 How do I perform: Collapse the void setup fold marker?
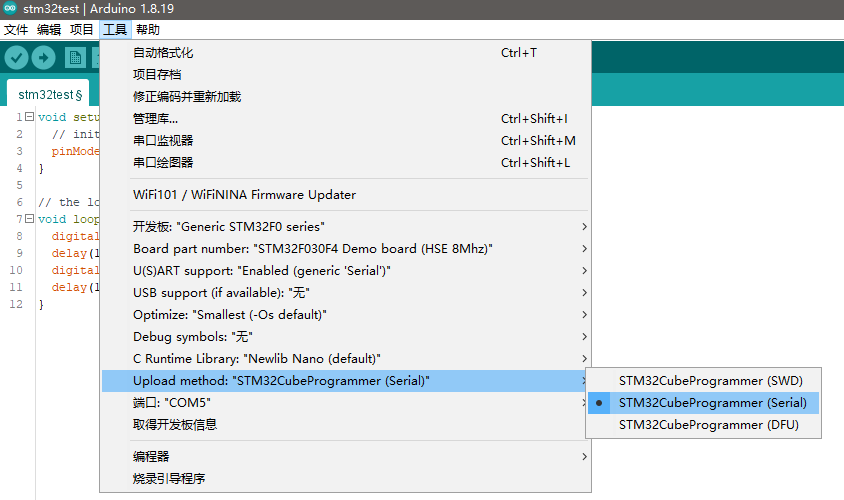pyautogui.click(x=30, y=117)
